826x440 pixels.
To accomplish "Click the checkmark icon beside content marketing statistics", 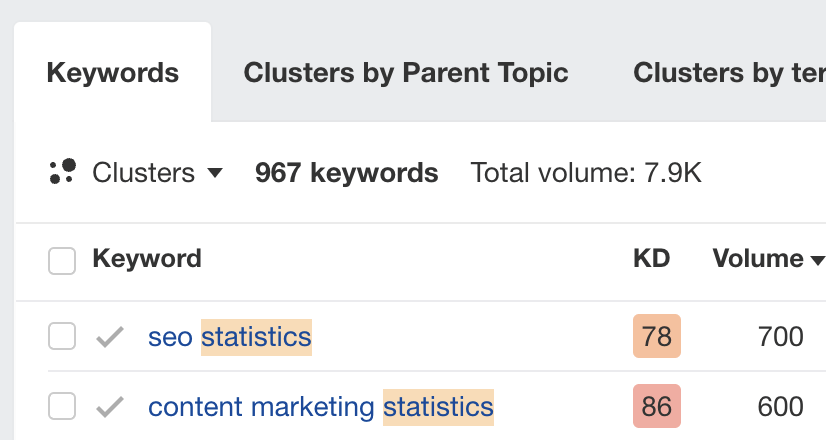I will [110, 407].
